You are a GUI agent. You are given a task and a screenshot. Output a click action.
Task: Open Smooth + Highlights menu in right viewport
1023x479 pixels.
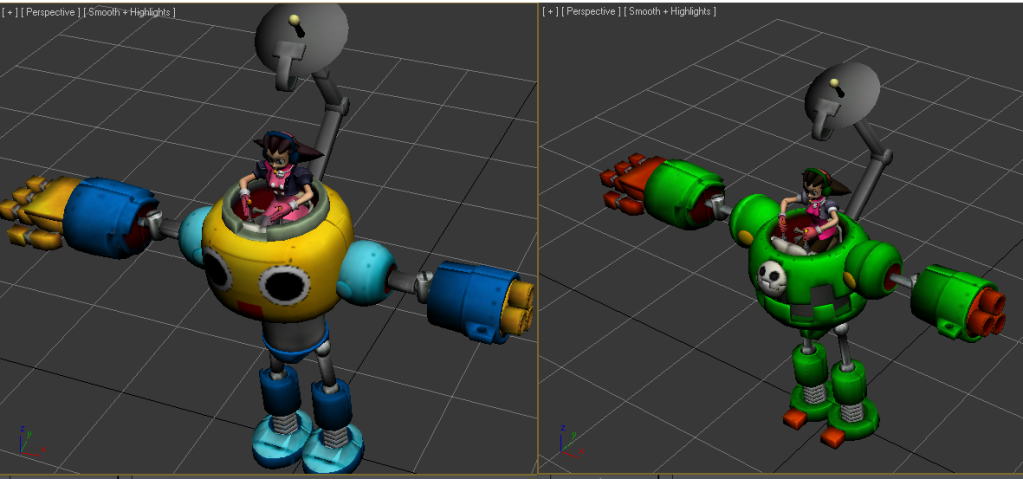point(671,12)
